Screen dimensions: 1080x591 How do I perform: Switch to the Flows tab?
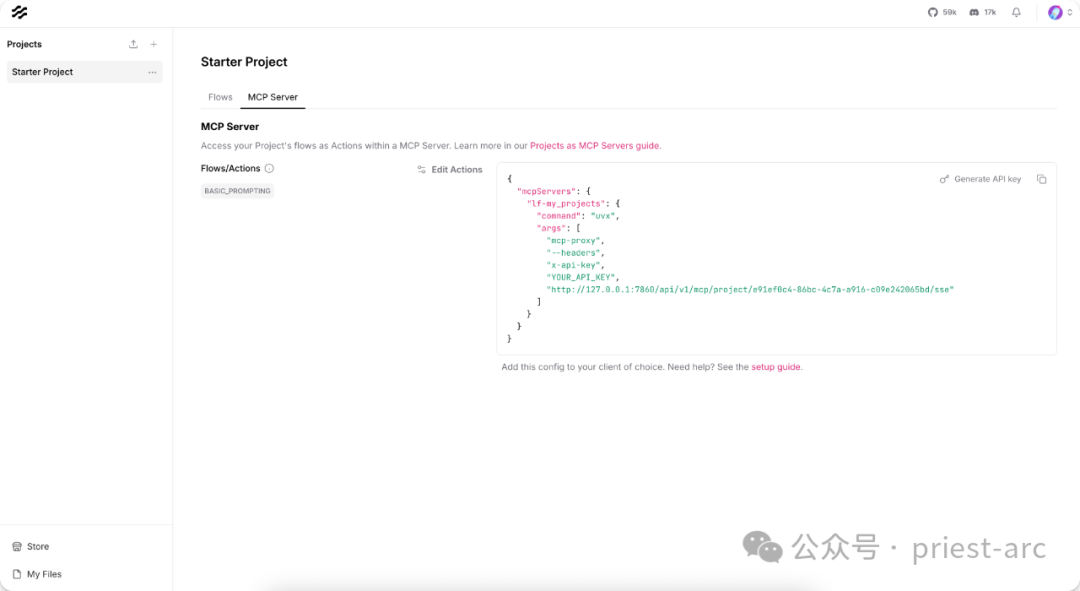220,97
